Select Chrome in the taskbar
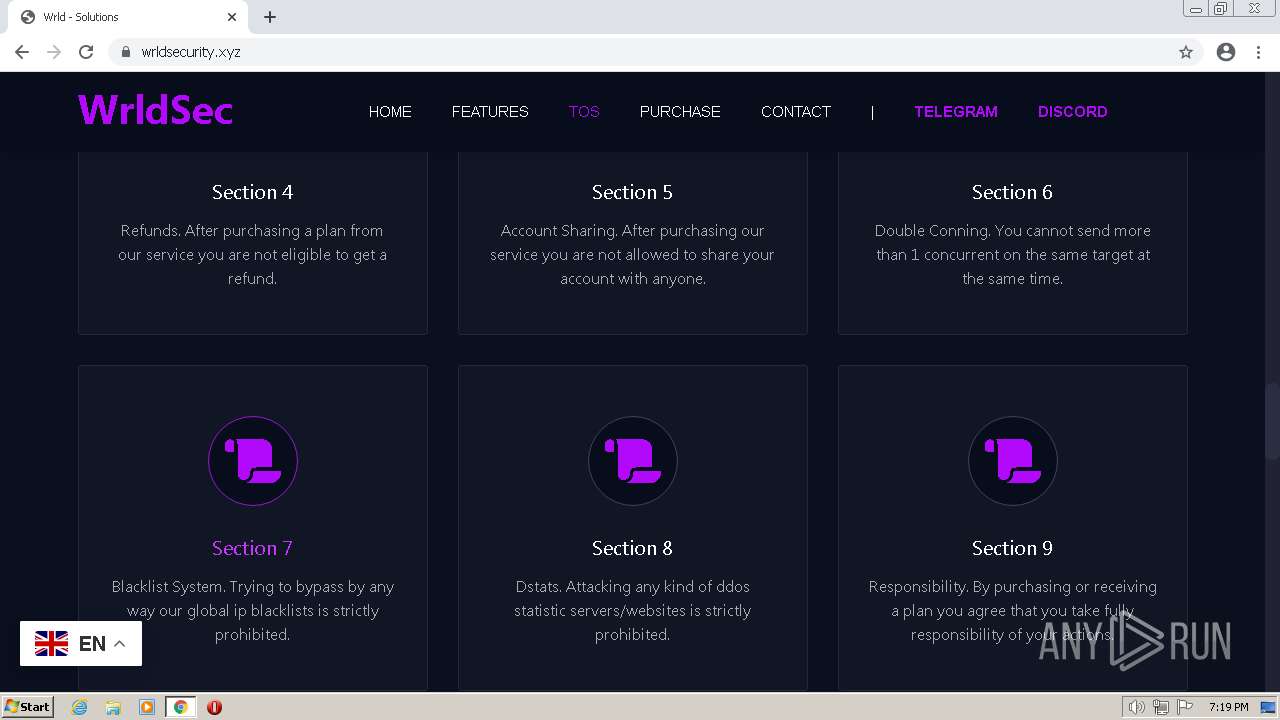Image resolution: width=1280 pixels, height=720 pixels. [181, 707]
